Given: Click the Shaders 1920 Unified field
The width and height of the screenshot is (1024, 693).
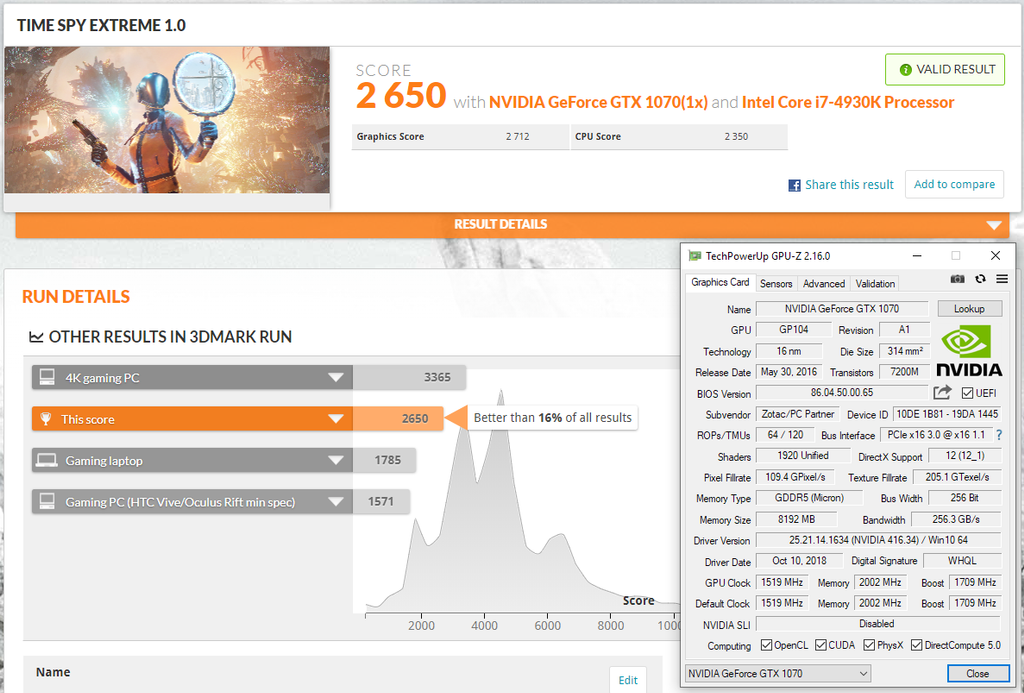Looking at the screenshot, I should click(x=803, y=455).
